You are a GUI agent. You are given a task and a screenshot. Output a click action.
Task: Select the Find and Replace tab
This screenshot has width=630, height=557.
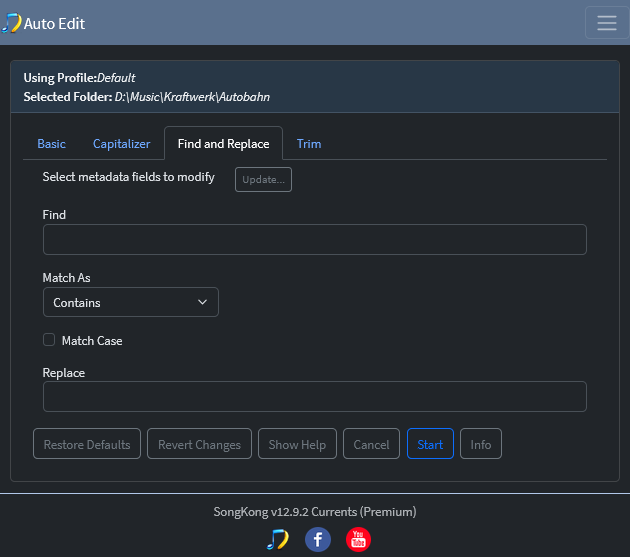point(223,144)
